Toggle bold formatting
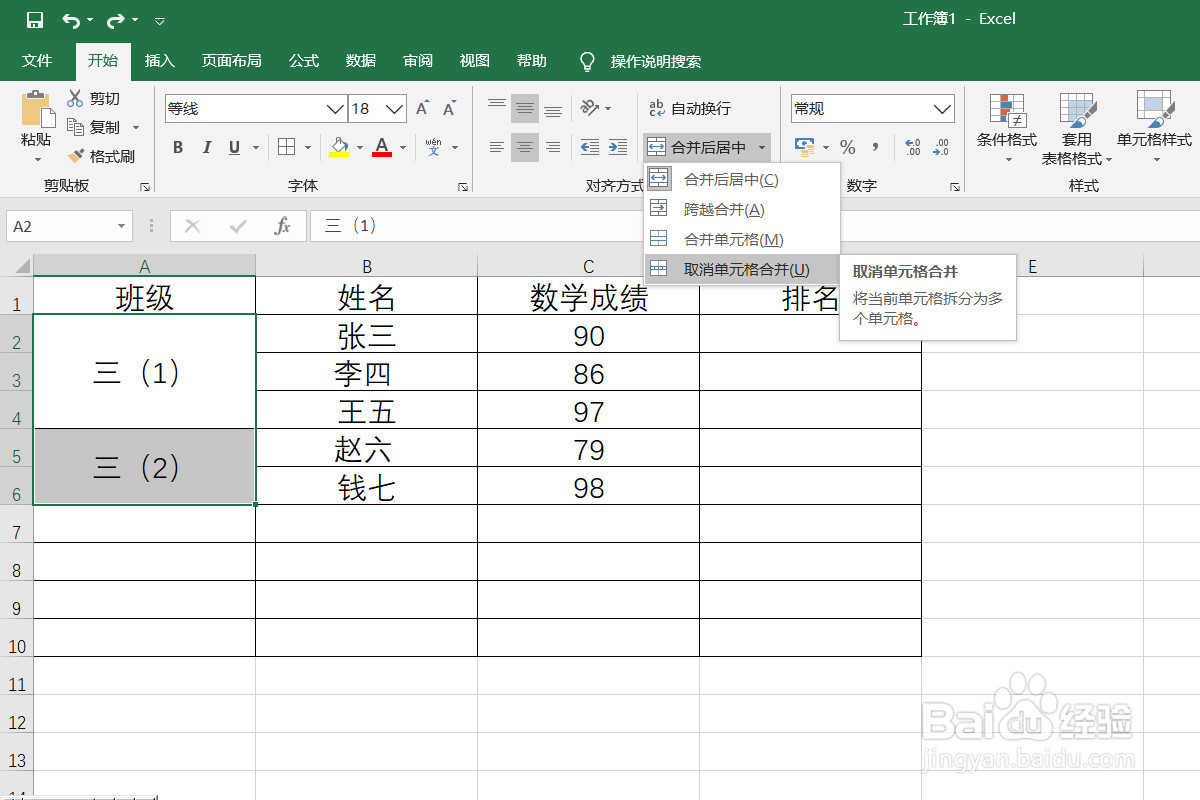1200x800 pixels. [x=177, y=147]
